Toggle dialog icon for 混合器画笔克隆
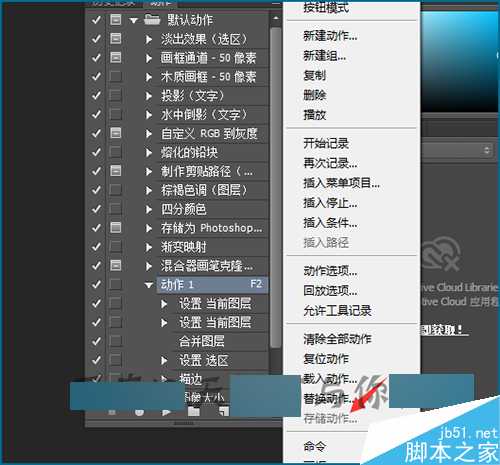500x465 pixels. (x=115, y=266)
